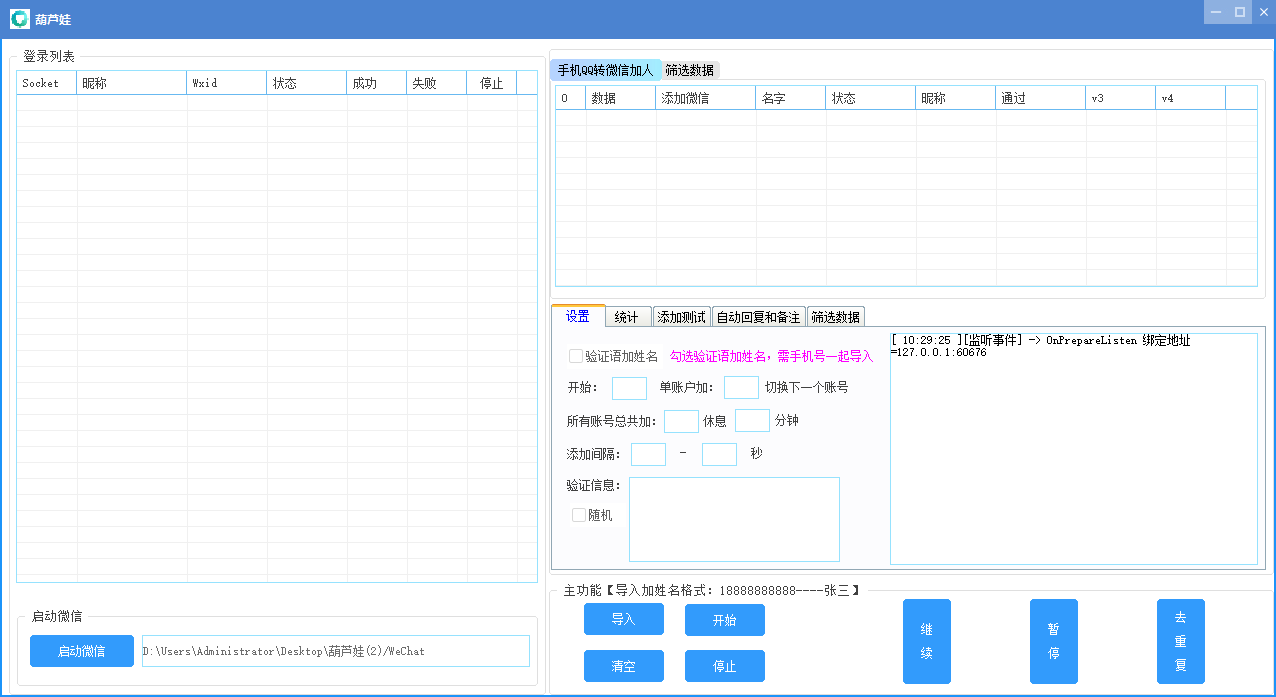Click the 去重复 button
The image size is (1276, 697).
1181,641
